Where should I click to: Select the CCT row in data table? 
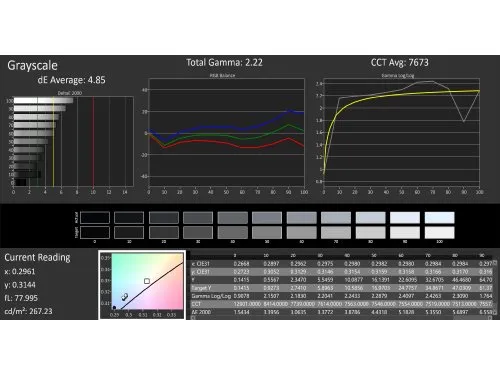342,304
